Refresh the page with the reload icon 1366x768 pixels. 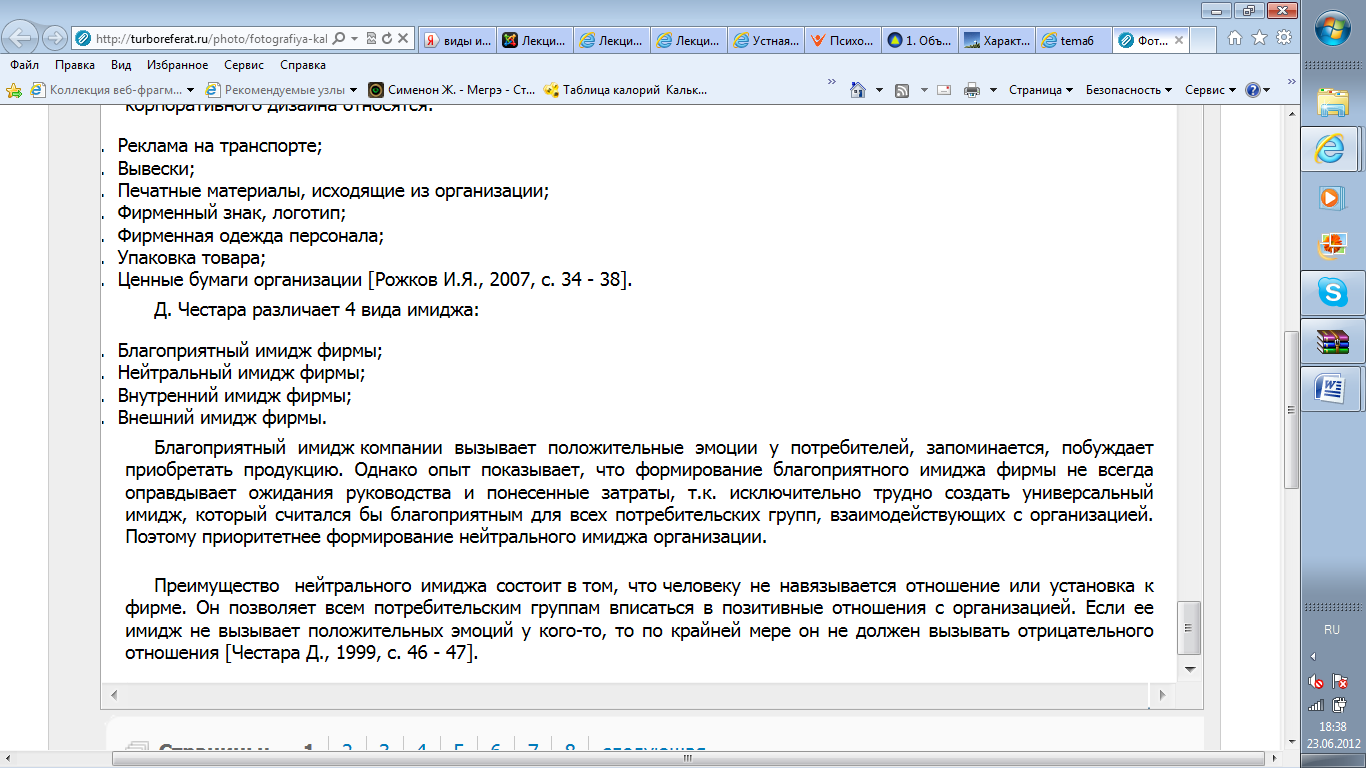coord(387,39)
